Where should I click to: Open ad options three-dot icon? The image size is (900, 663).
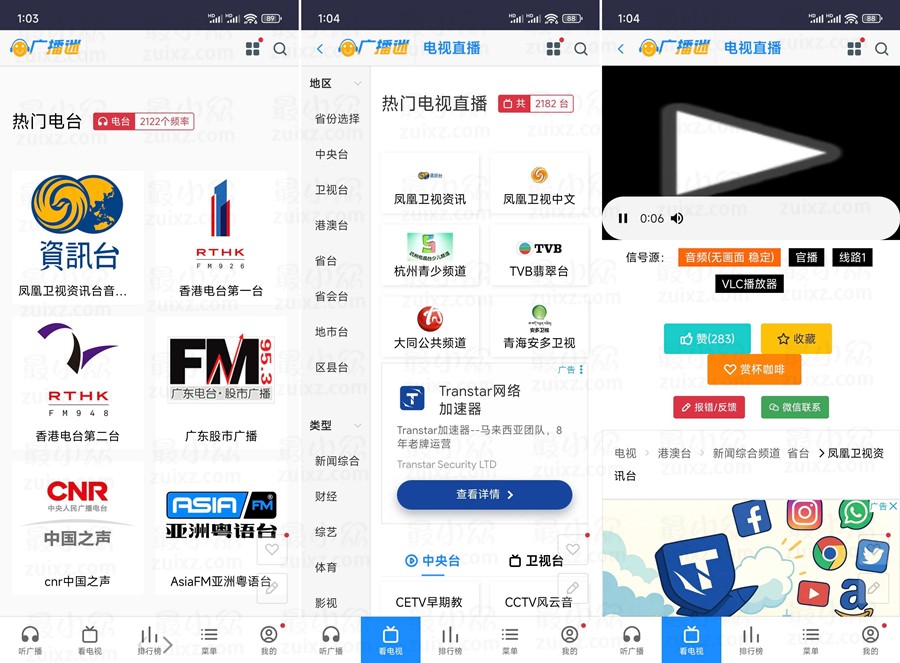pyautogui.click(x=581, y=370)
